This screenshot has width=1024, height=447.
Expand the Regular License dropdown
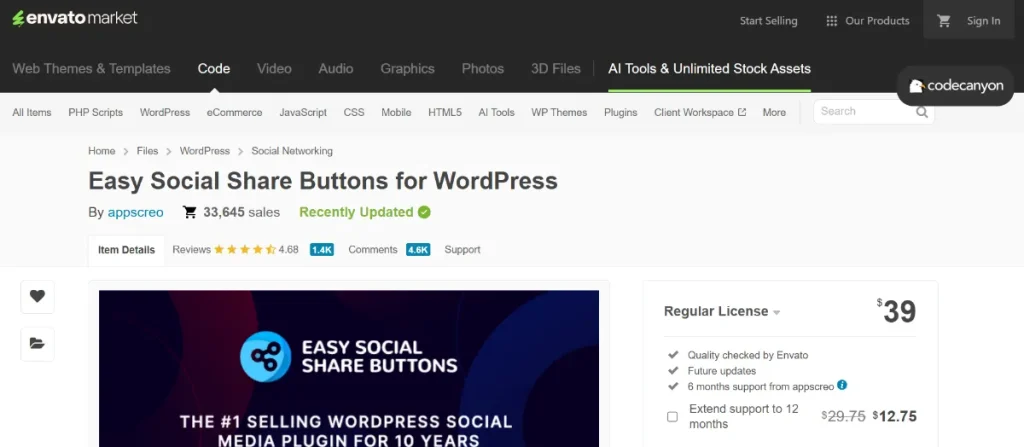click(x=722, y=312)
